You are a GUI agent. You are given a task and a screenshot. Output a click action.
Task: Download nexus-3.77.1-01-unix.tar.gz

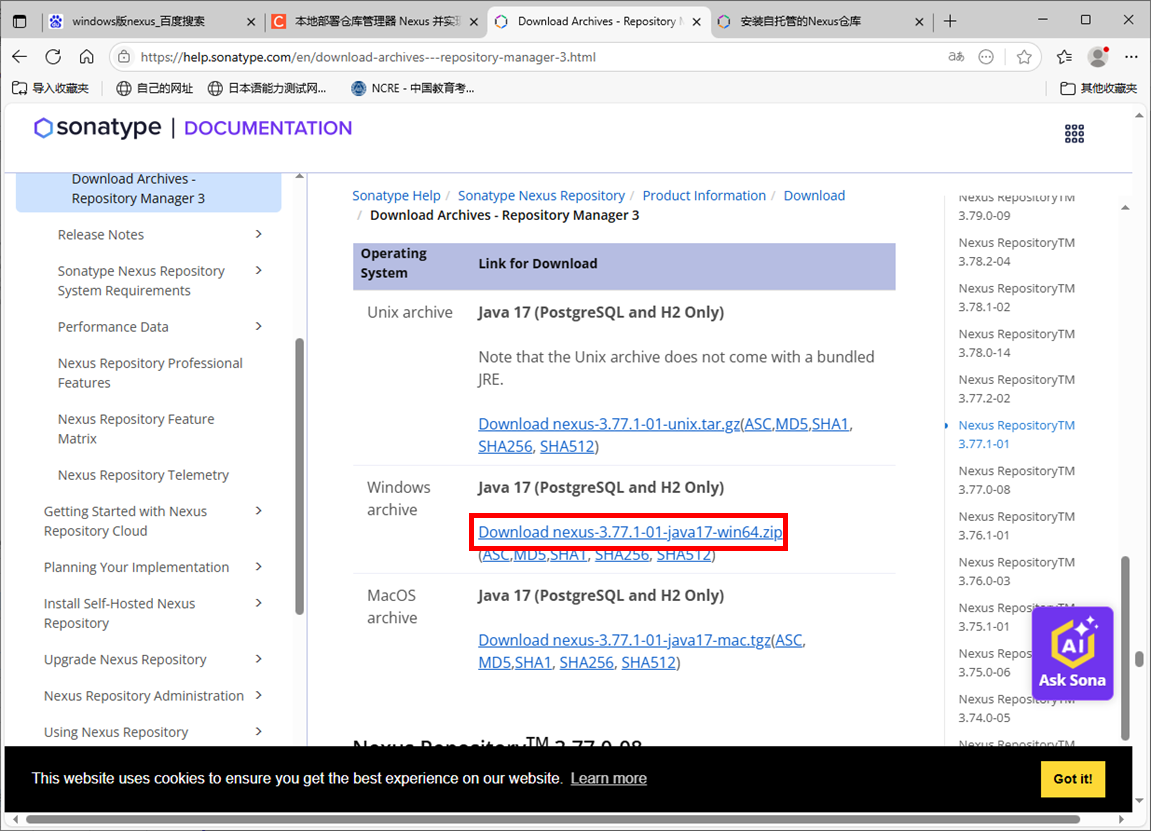pos(609,424)
